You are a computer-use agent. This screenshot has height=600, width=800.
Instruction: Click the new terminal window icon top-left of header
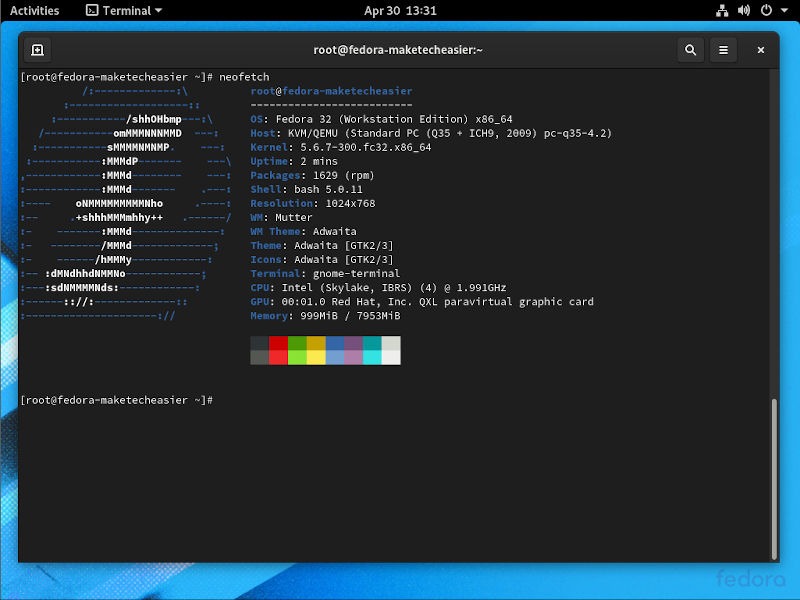coord(37,49)
